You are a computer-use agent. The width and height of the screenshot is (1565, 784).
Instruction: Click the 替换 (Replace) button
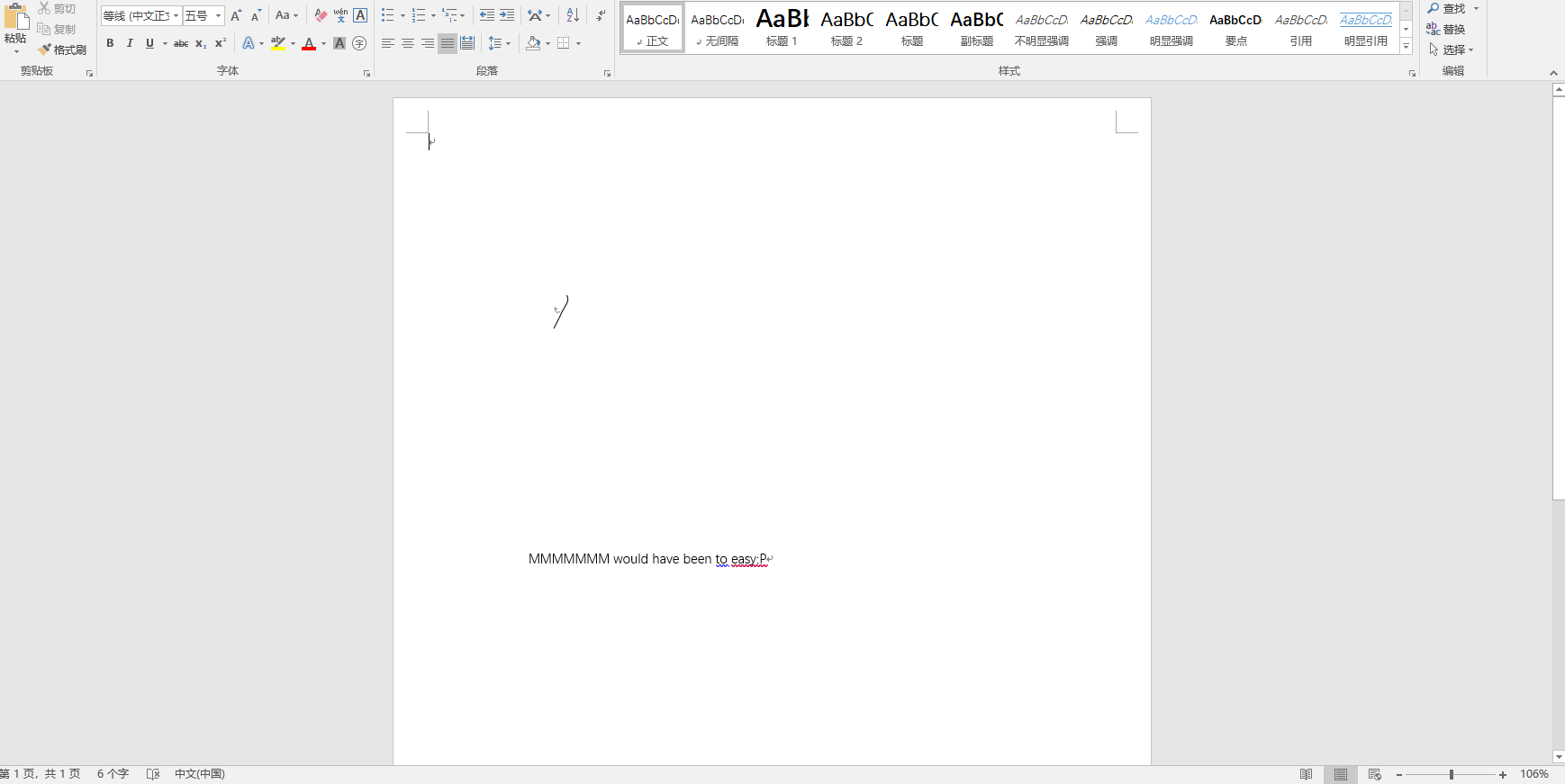tap(1446, 29)
